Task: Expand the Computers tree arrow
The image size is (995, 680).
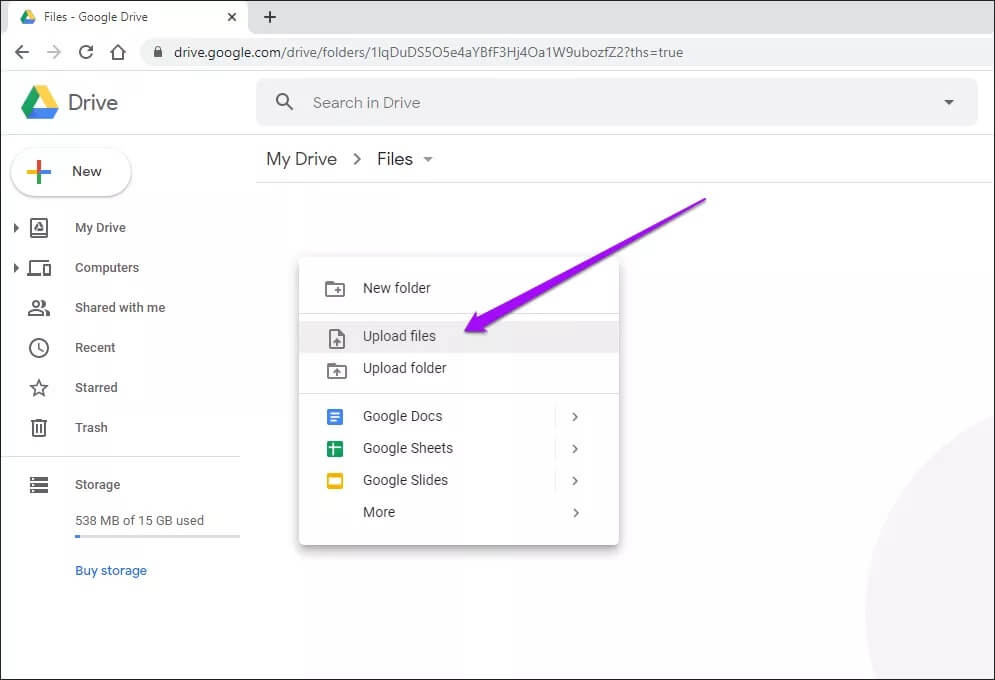Action: pos(16,268)
